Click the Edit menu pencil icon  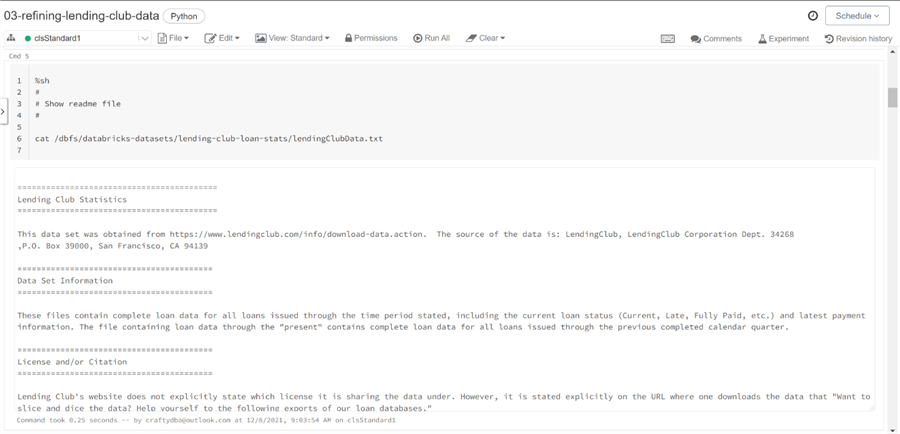[210, 38]
